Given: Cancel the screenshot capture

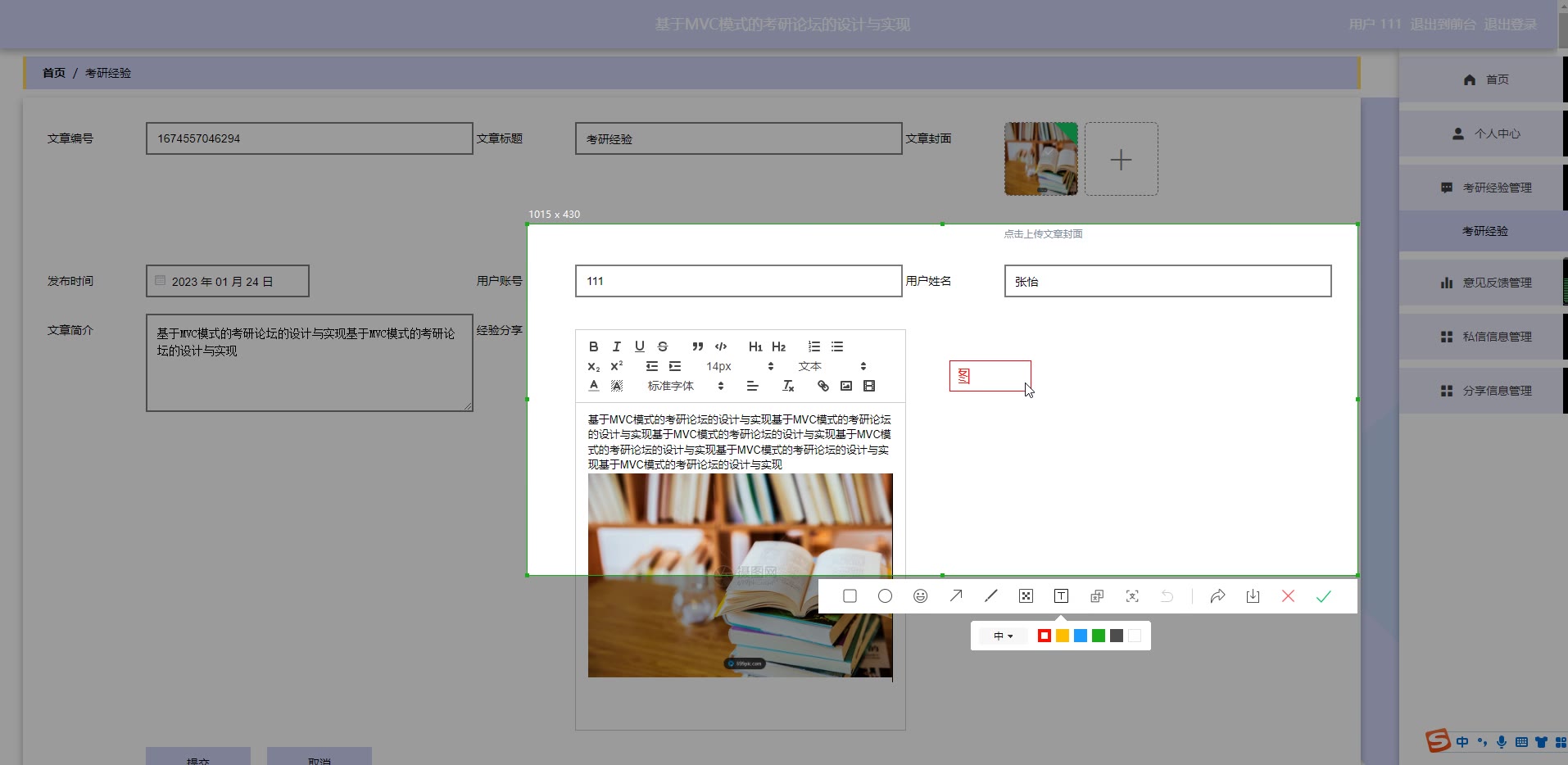Looking at the screenshot, I should 1288,596.
